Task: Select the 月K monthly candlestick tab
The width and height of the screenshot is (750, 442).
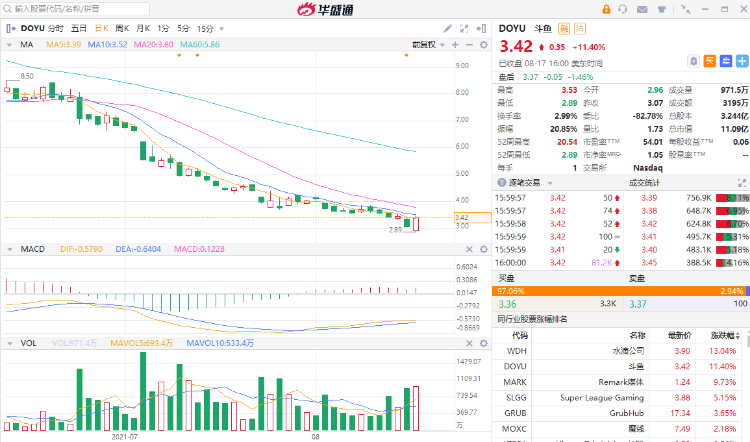Action: point(143,29)
